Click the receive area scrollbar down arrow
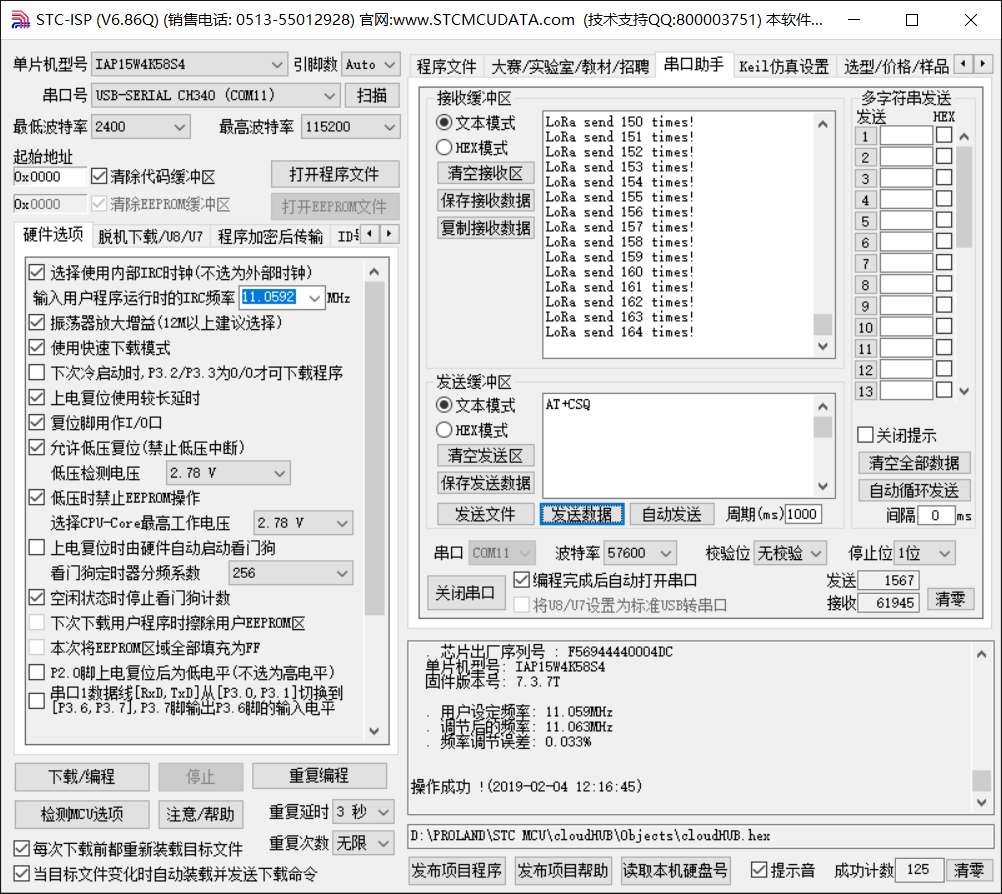 pyautogui.click(x=822, y=346)
